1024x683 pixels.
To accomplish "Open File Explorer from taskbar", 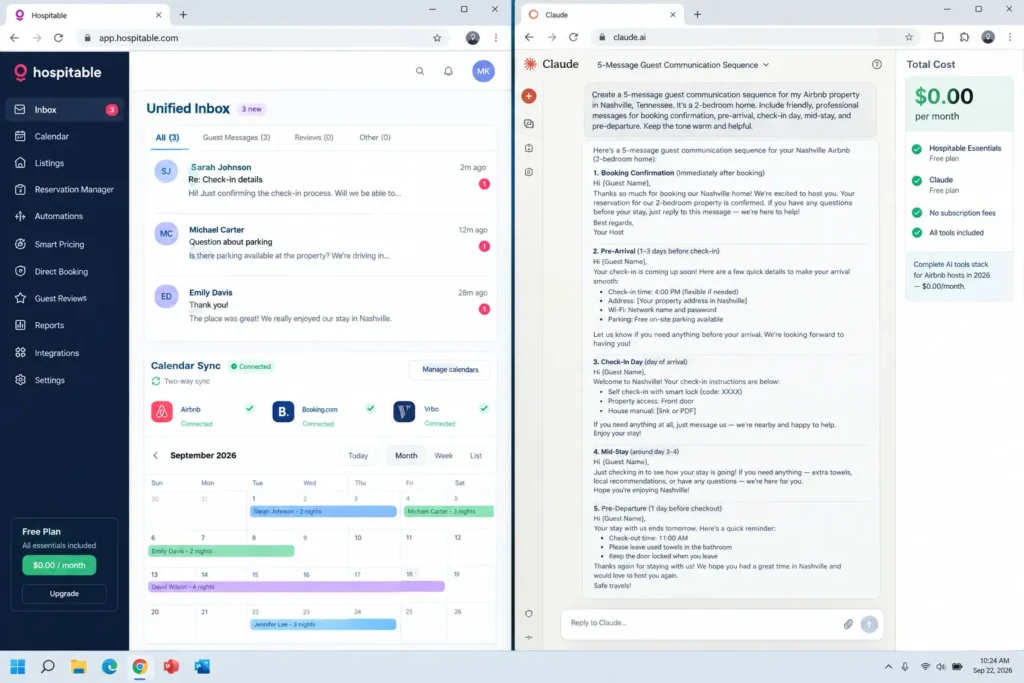I will (x=78, y=667).
